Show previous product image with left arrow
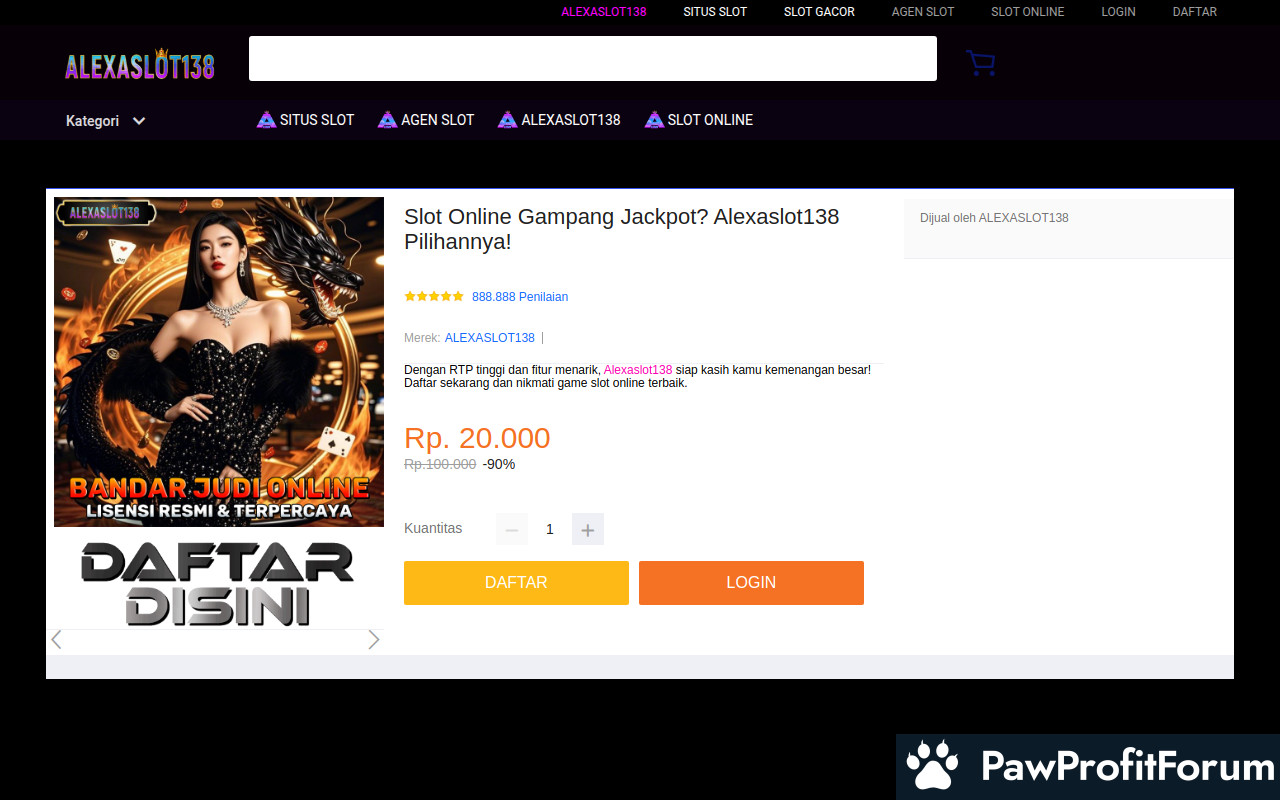Viewport: 1280px width, 800px height. 57,640
